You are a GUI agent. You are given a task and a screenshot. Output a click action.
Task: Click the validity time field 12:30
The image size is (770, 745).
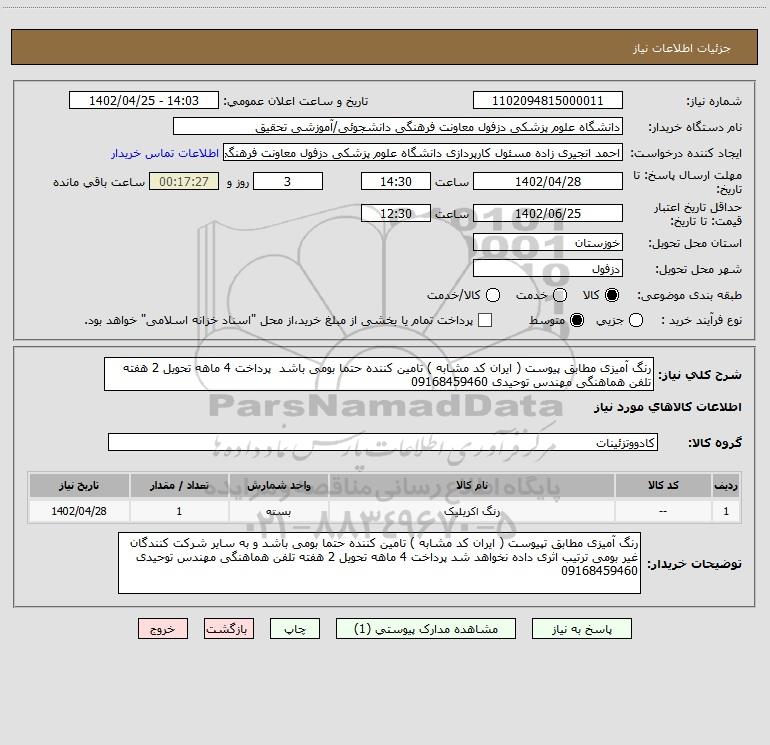(x=396, y=213)
